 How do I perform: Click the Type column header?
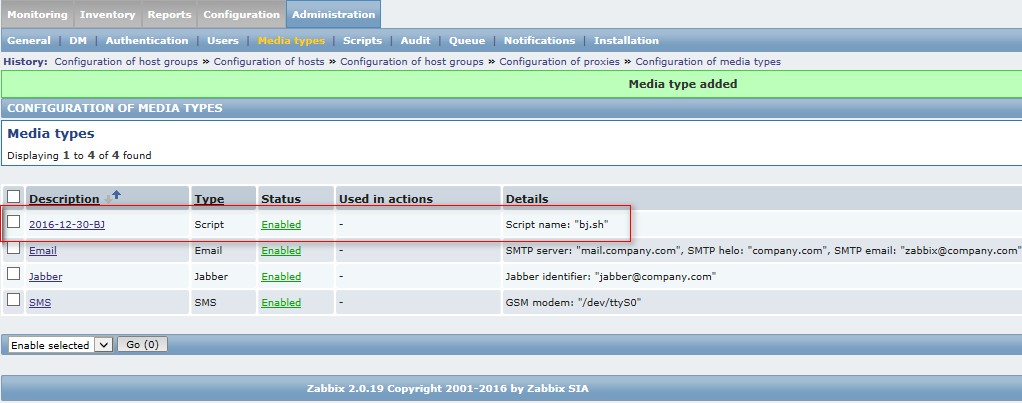coord(209,199)
